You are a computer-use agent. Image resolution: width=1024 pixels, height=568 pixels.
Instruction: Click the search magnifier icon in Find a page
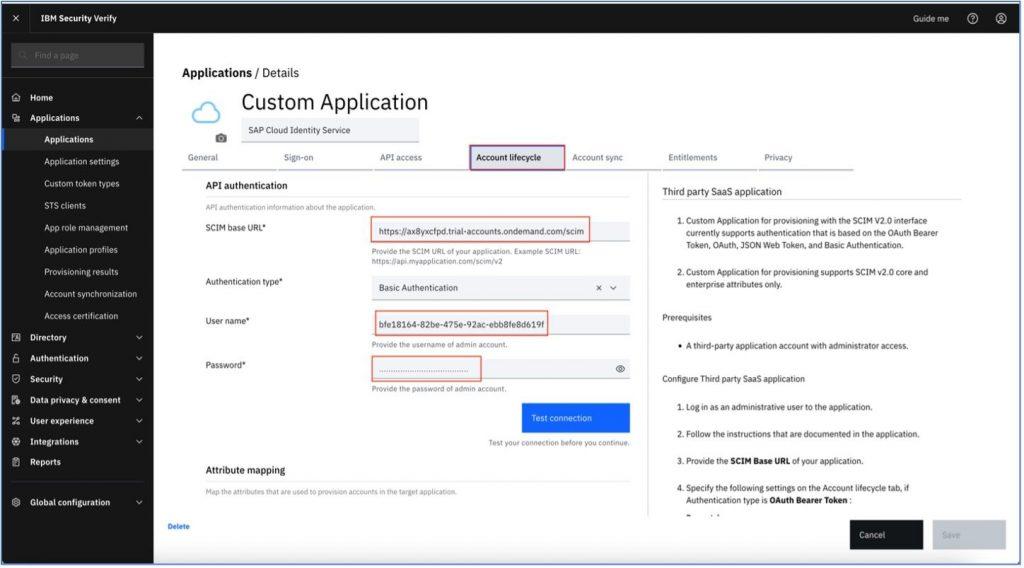tap(24, 55)
